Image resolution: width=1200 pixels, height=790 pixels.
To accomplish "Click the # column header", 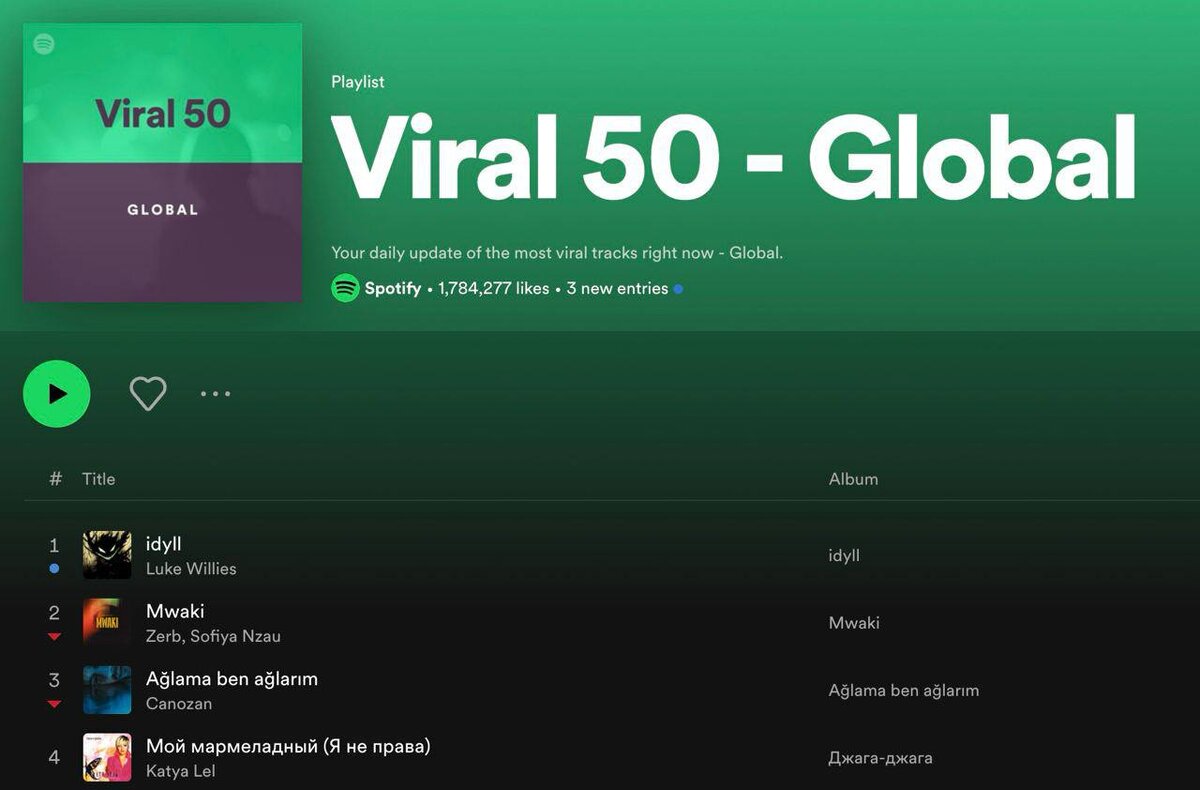I will 55,479.
